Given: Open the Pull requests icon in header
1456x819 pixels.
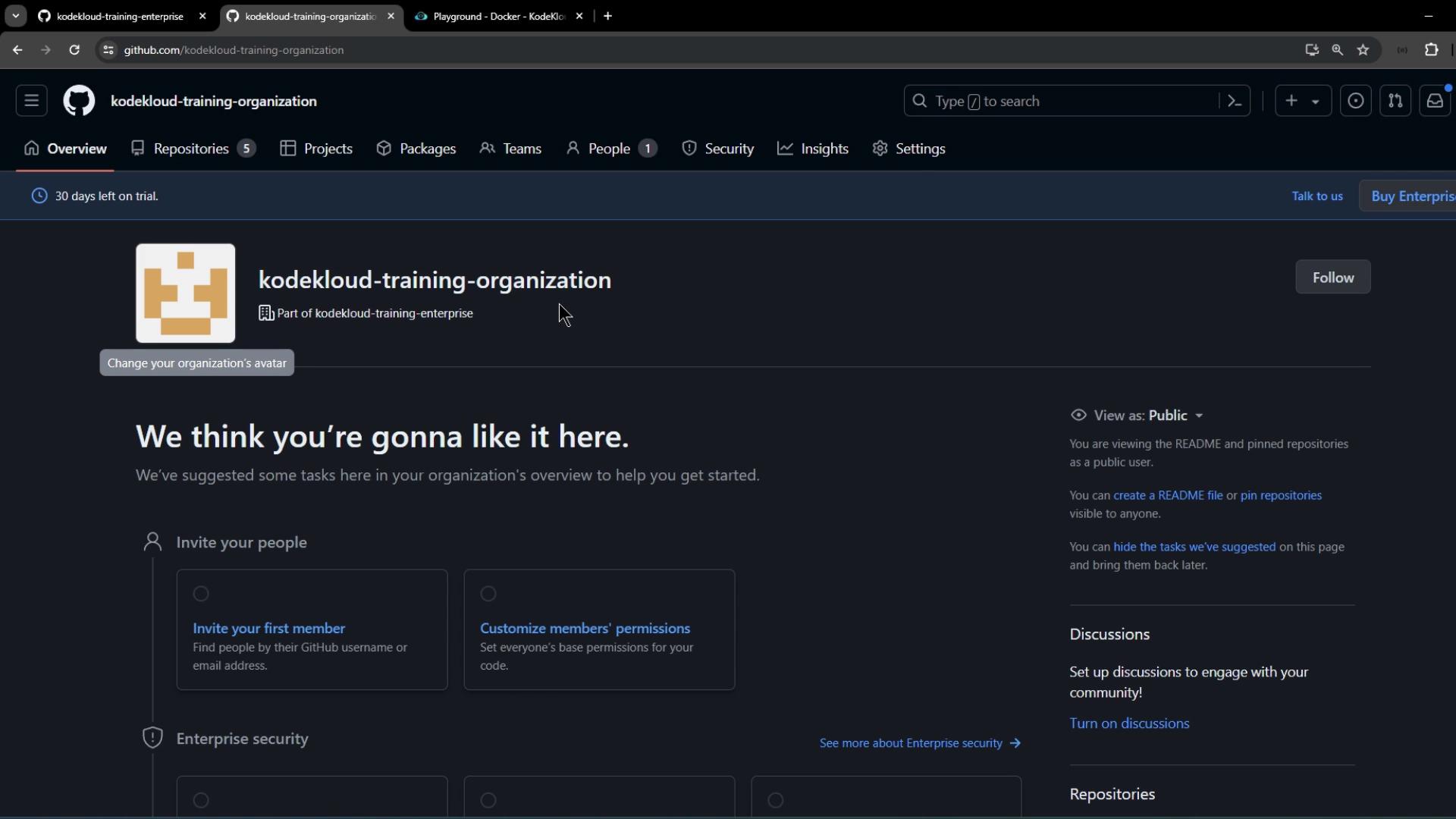Looking at the screenshot, I should tap(1395, 101).
